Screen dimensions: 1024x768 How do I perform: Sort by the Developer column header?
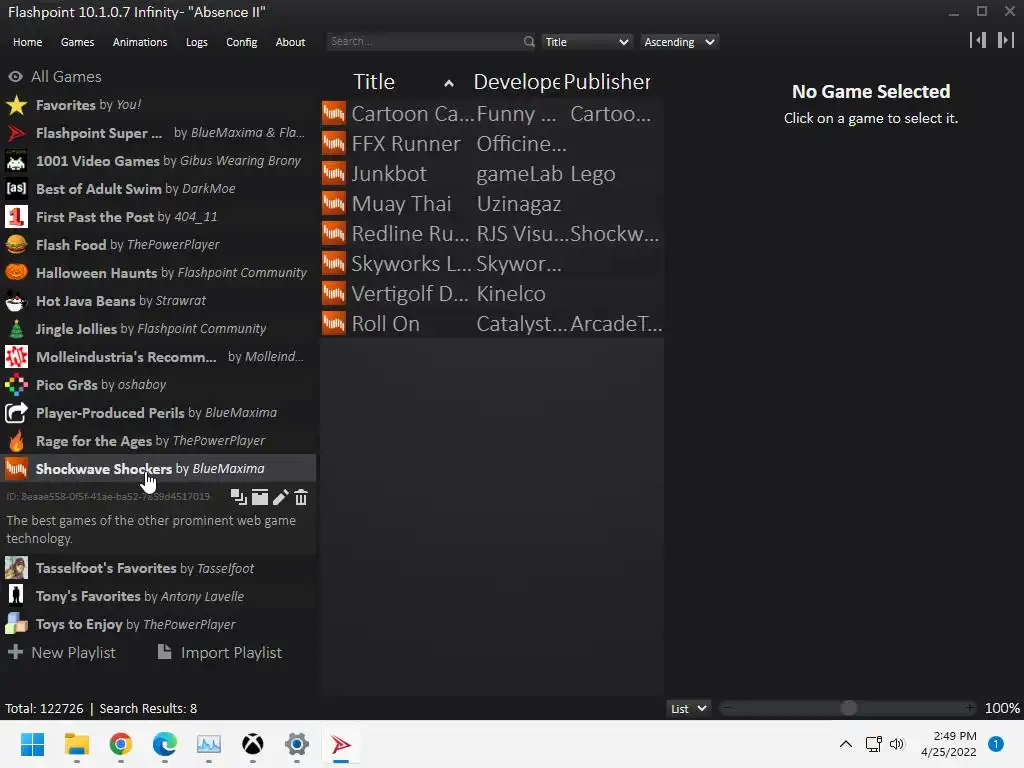click(516, 82)
